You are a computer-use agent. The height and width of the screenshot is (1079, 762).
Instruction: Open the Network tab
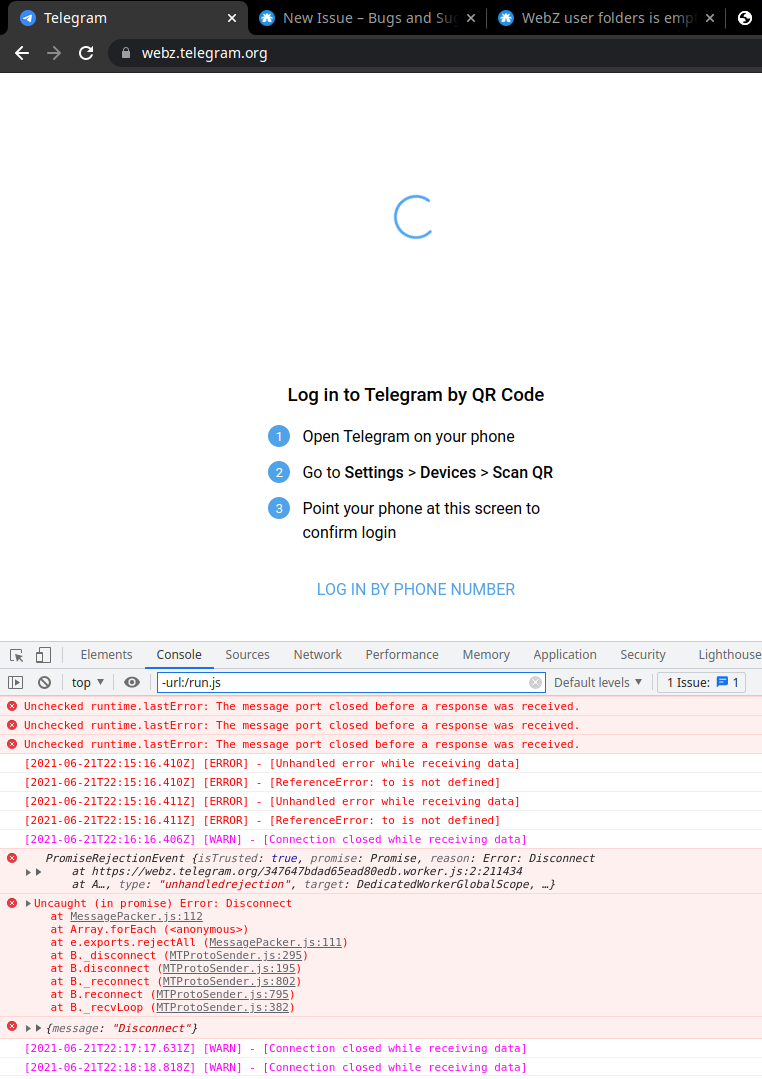(317, 654)
